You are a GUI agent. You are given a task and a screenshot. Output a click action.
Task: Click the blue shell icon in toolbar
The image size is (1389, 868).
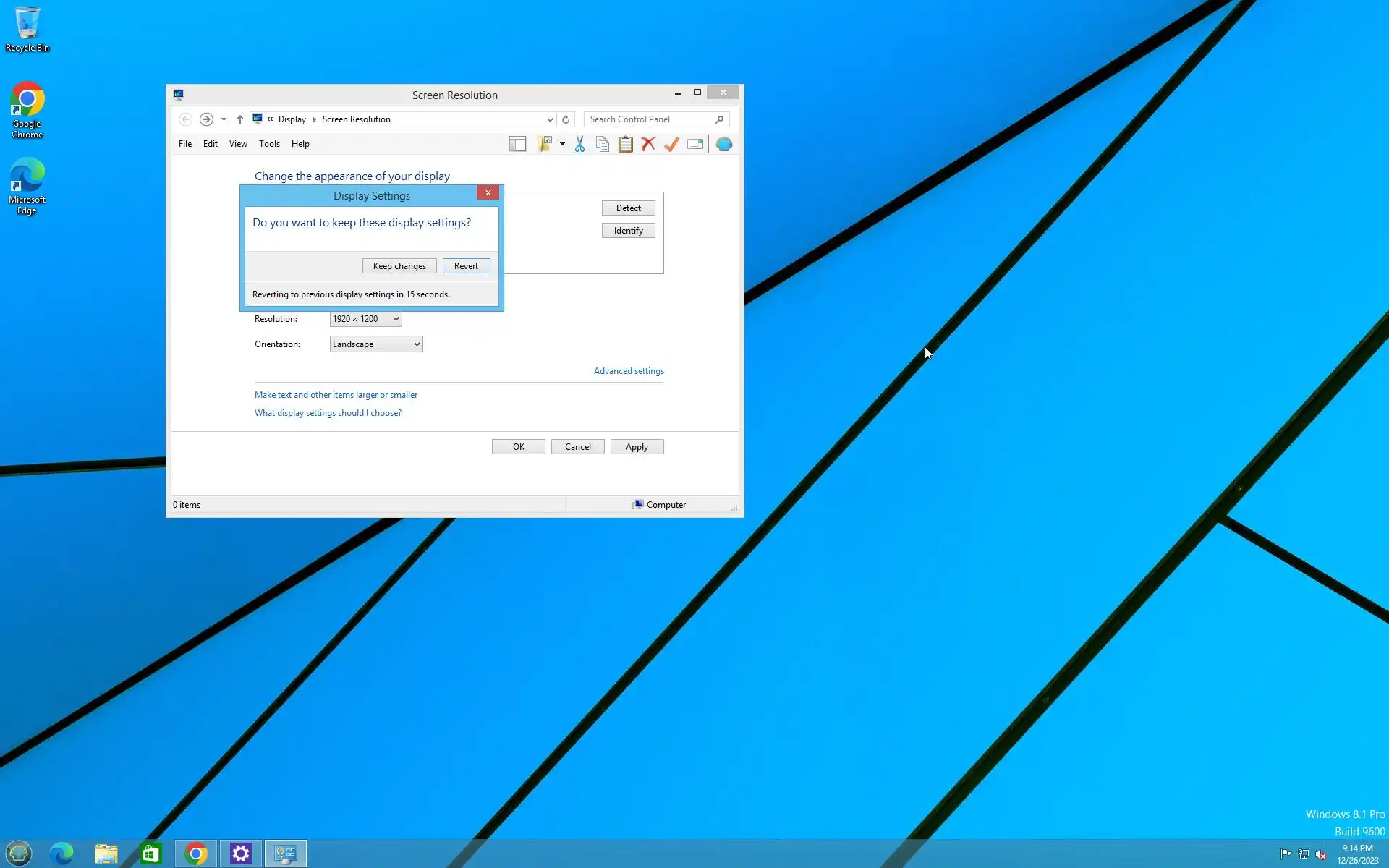(723, 144)
